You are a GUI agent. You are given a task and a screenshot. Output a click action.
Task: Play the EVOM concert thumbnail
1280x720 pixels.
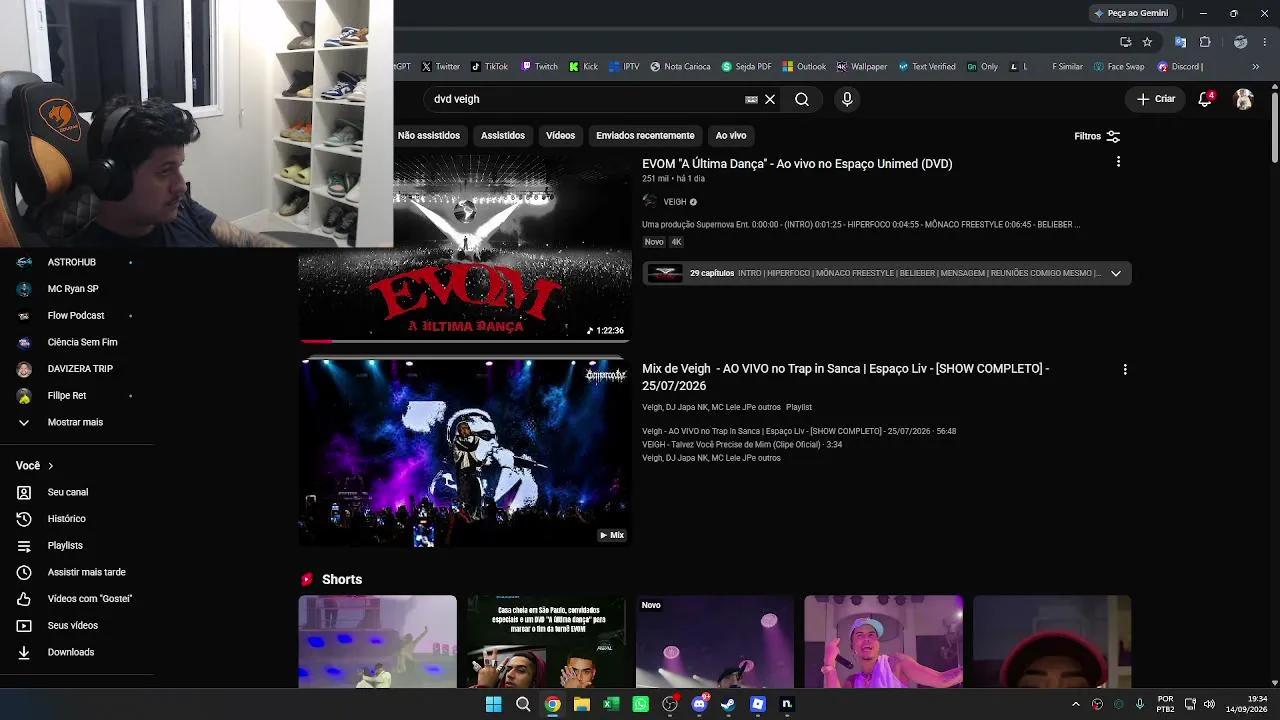tap(464, 249)
